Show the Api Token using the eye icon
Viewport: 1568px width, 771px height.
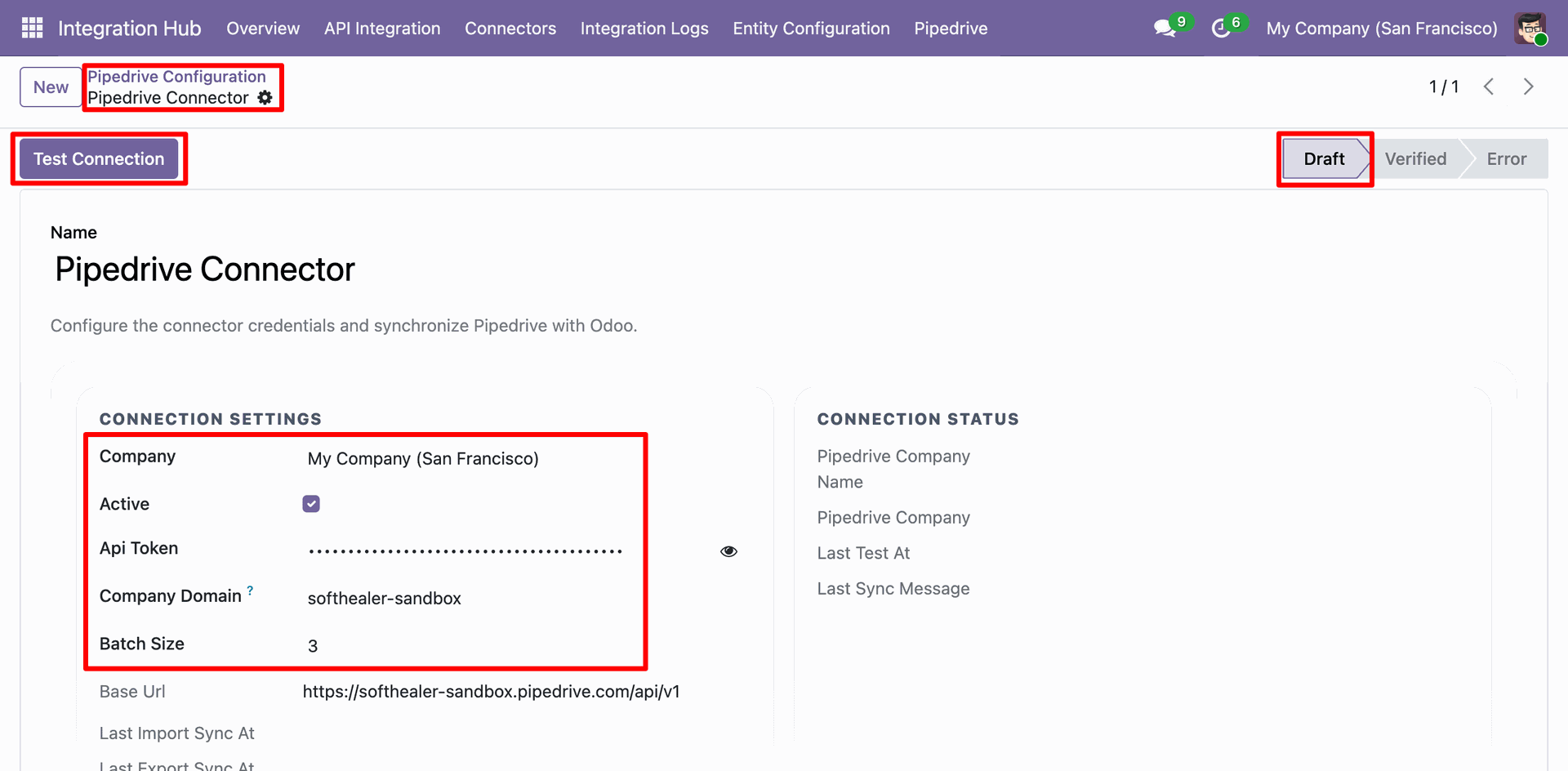[728, 551]
